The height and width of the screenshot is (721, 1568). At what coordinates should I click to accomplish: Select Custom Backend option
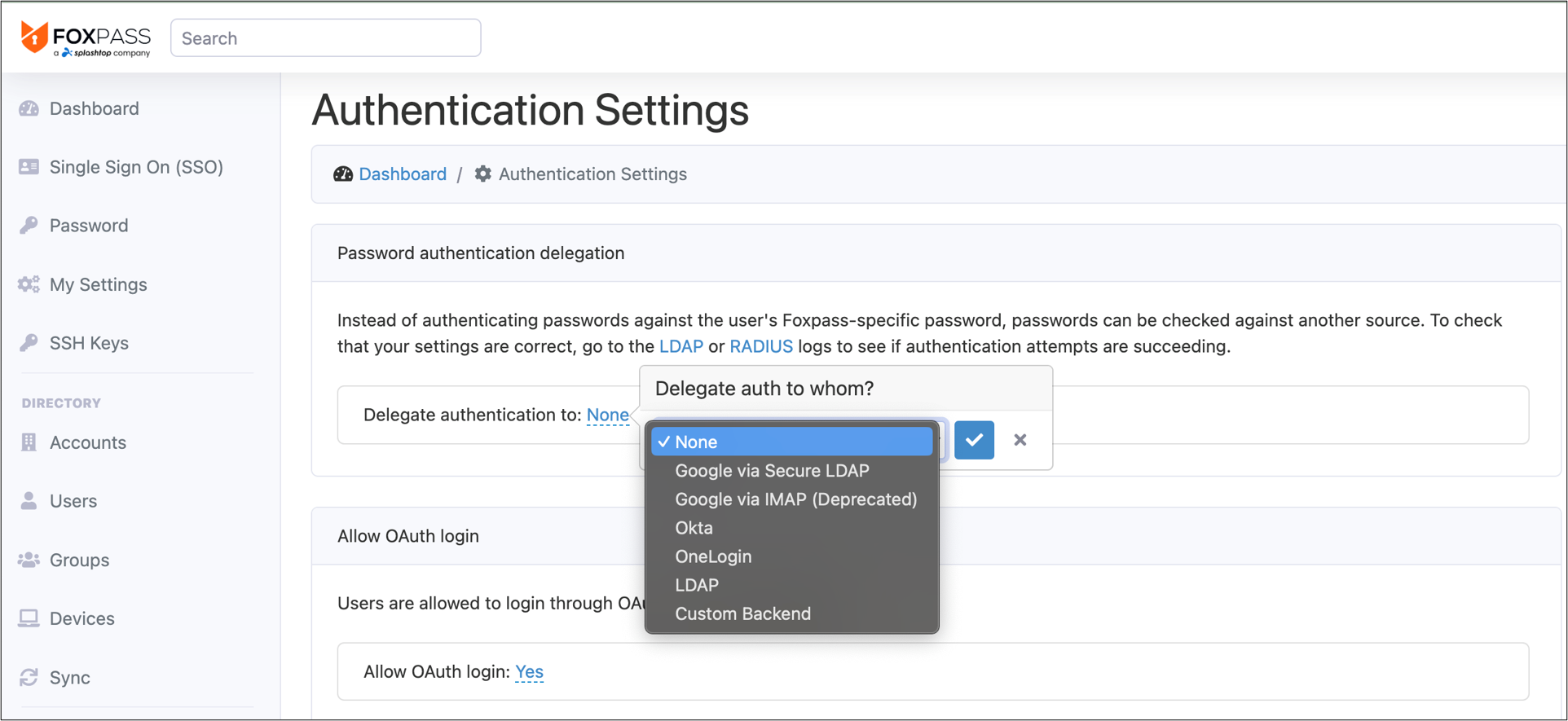click(792, 613)
